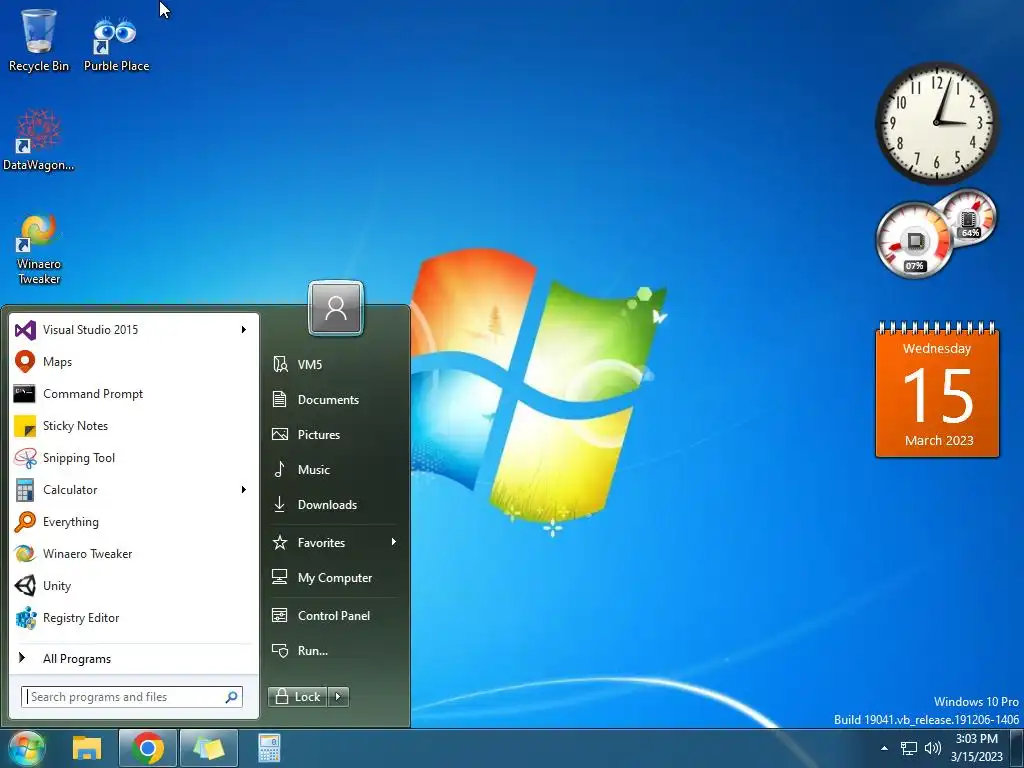Click the user account picture

point(336,308)
